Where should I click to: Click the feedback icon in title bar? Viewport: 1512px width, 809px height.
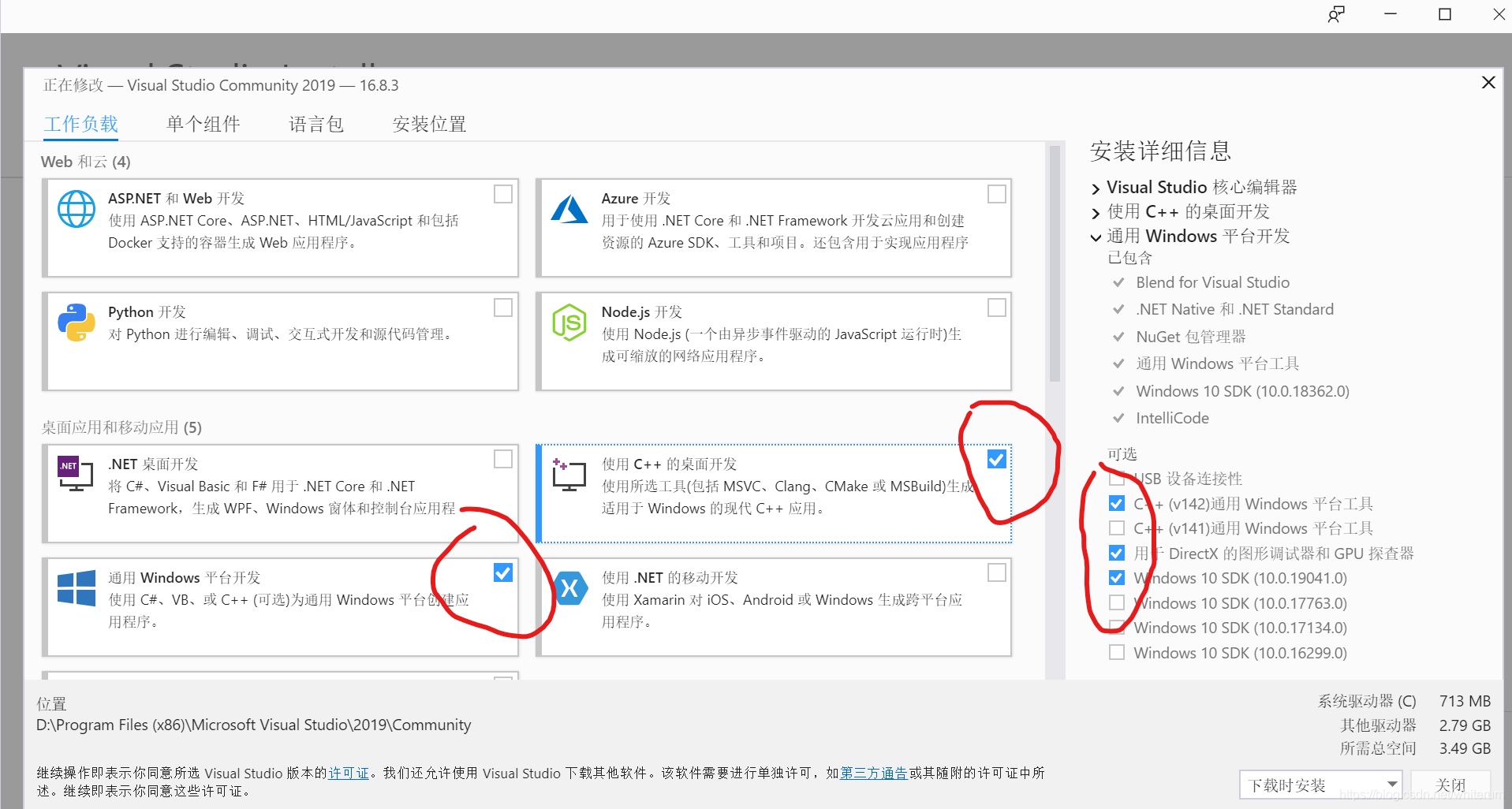click(1336, 14)
